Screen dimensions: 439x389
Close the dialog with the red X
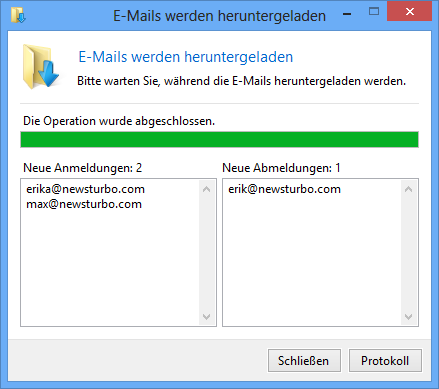(410, 12)
